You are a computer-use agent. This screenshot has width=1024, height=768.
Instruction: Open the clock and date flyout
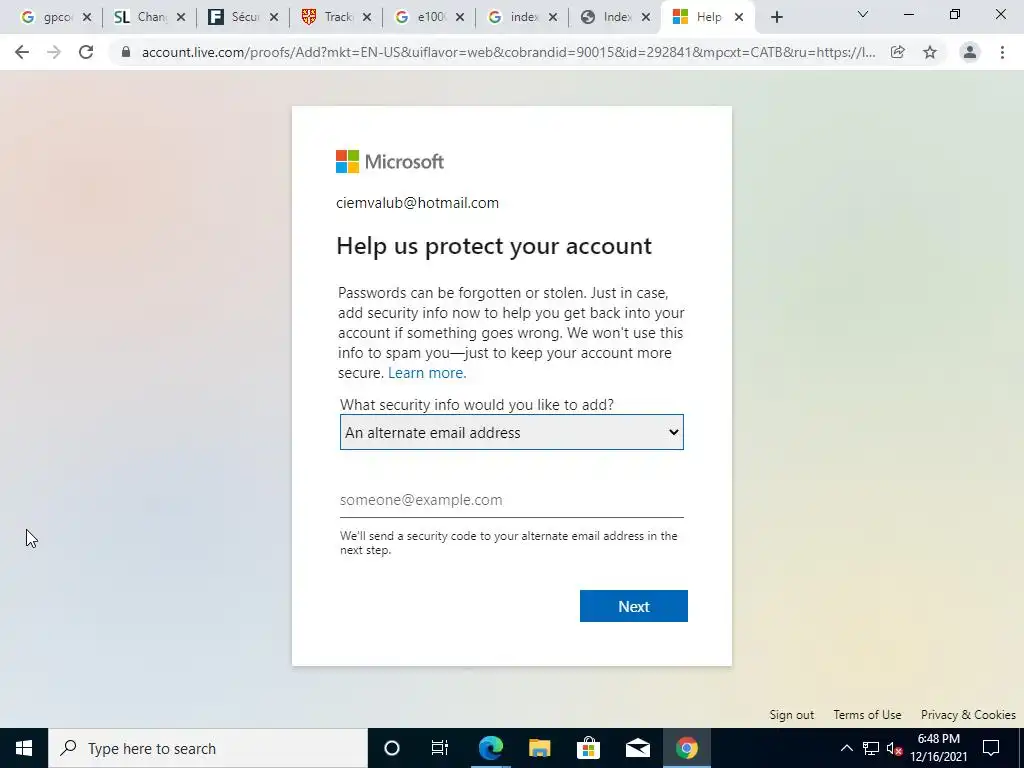938,748
